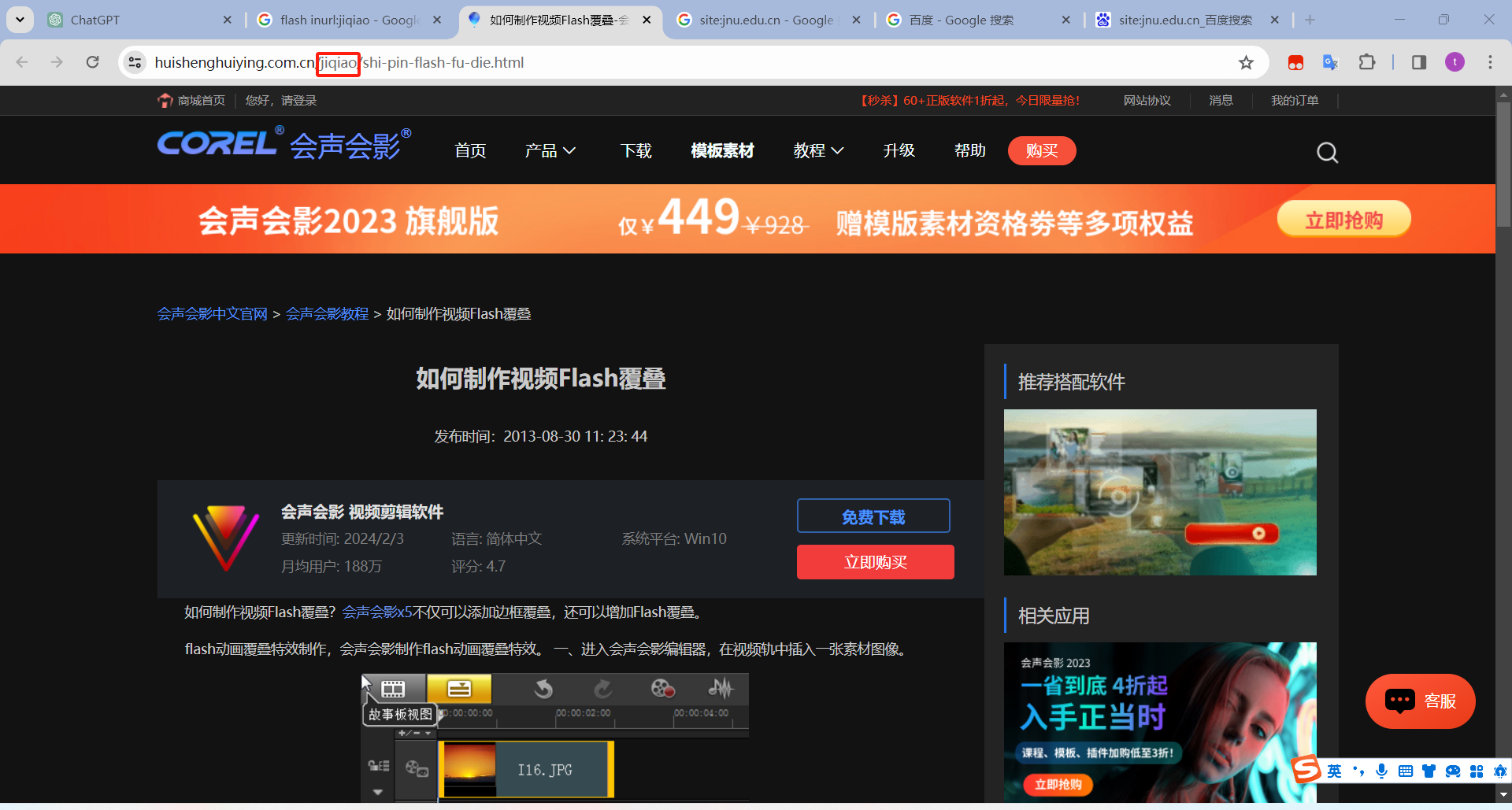The height and width of the screenshot is (810, 1512).
Task: Click the red 立即购买 button
Action: [875, 562]
